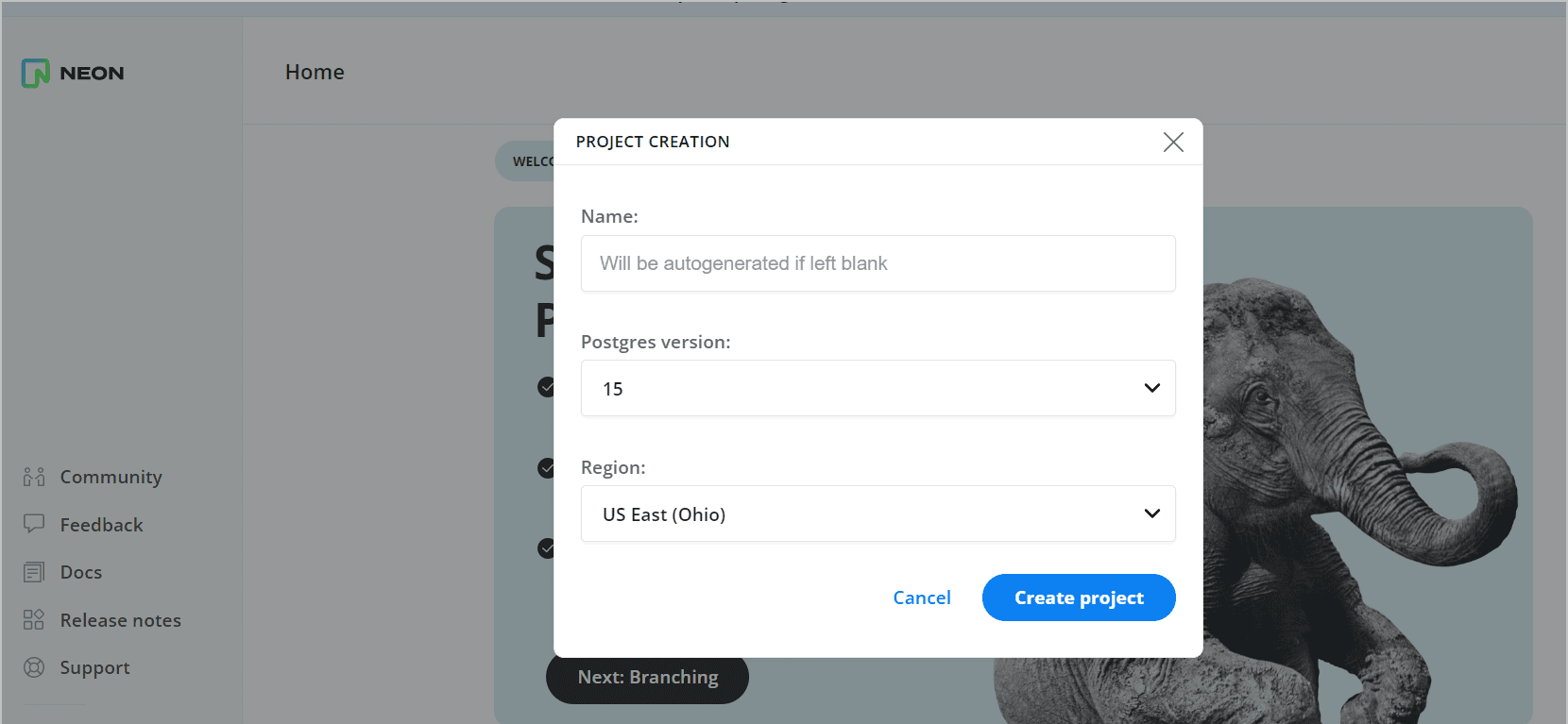Cancel the project creation
Viewport: 1568px width, 724px height.
[x=922, y=598]
